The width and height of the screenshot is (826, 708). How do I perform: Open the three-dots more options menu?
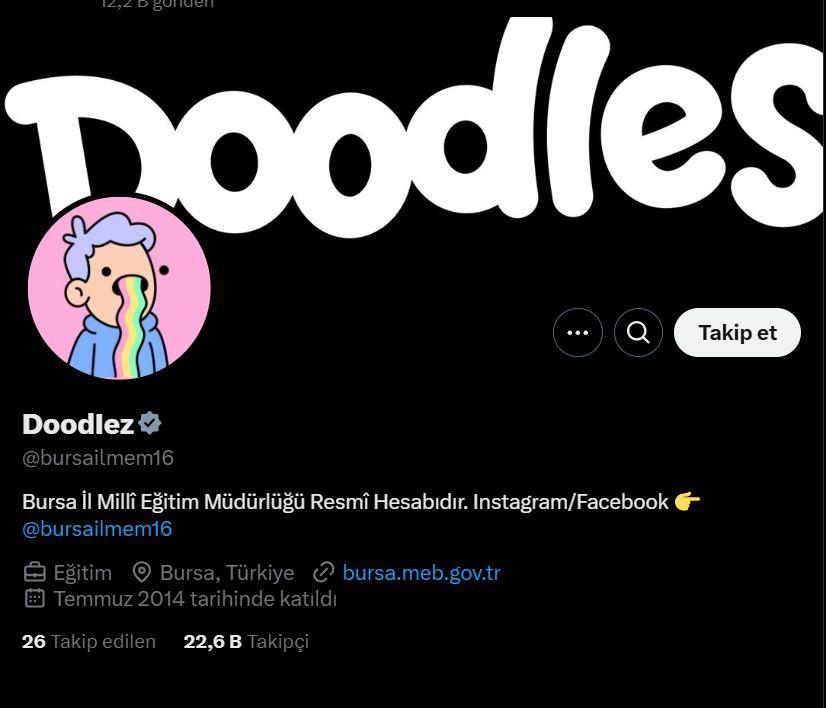577,332
